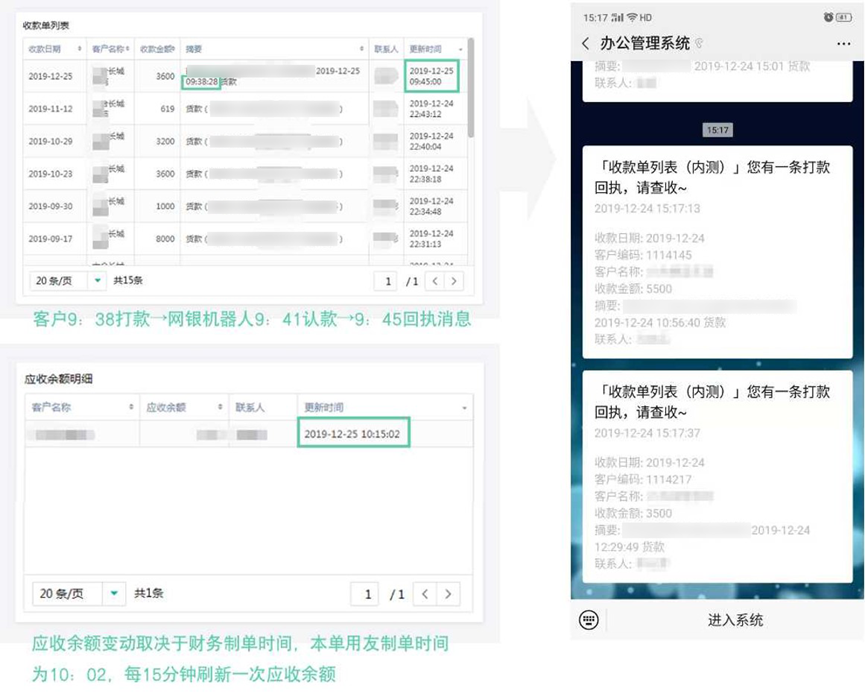Sort 收款单列表 by 收款日期 column
865x694 pixels.
click(79, 49)
